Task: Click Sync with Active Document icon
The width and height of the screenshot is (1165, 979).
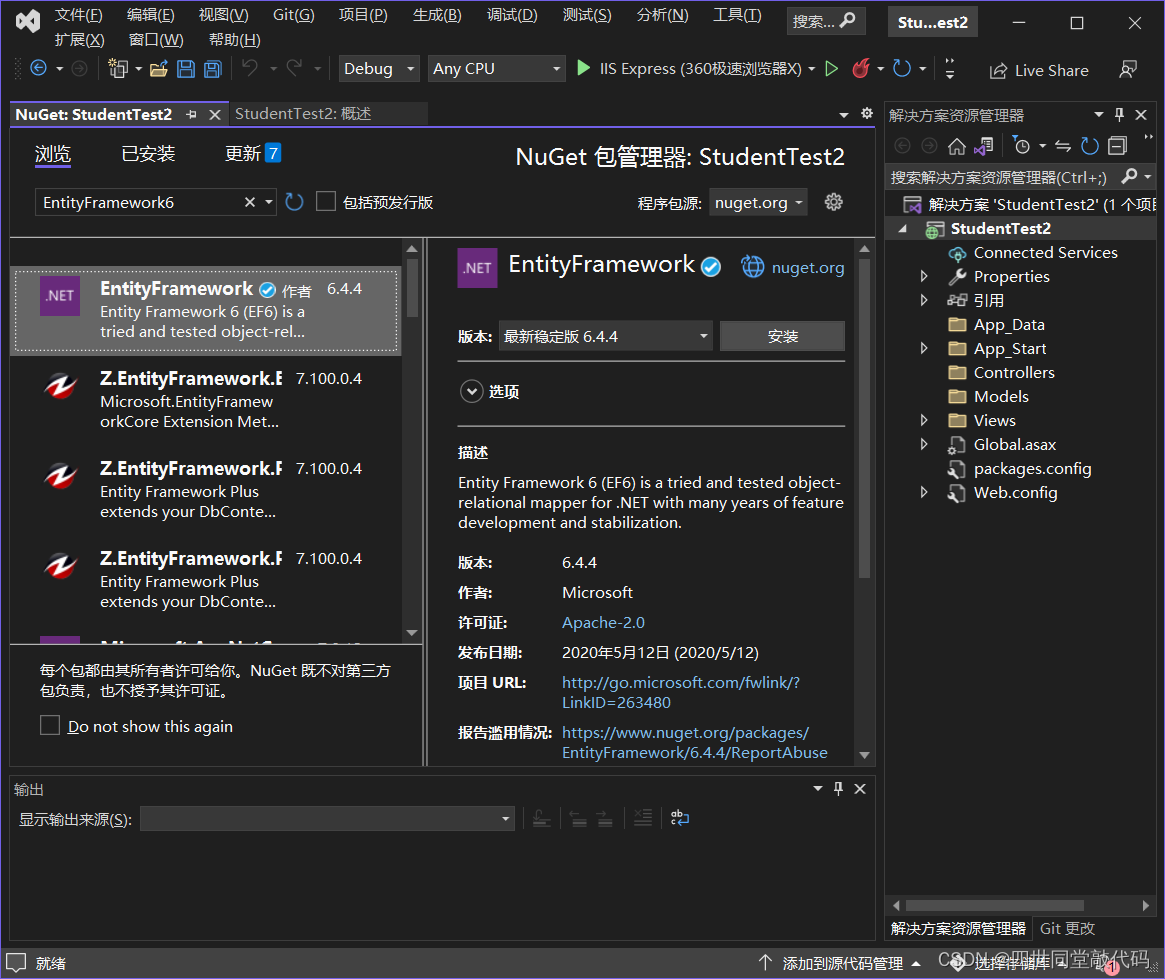Action: point(1063,146)
